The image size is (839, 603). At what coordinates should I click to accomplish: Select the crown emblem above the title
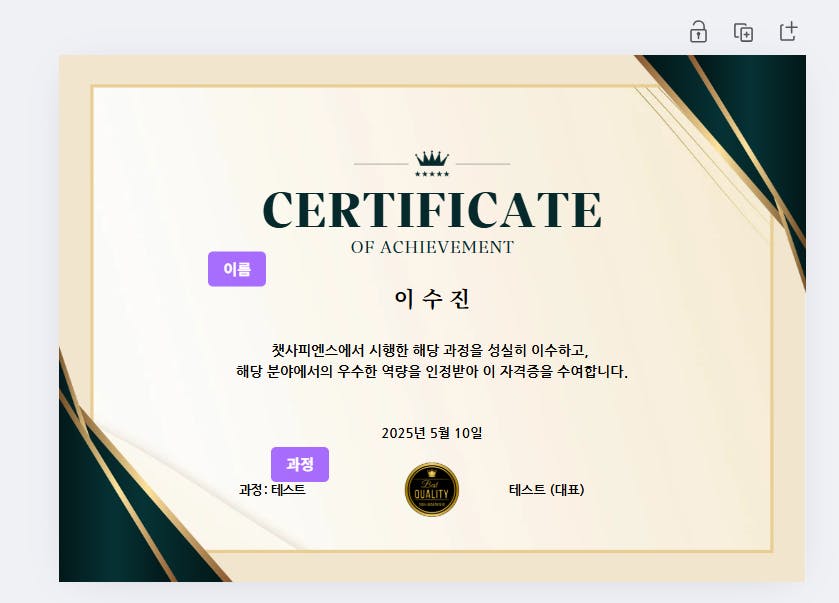(432, 164)
